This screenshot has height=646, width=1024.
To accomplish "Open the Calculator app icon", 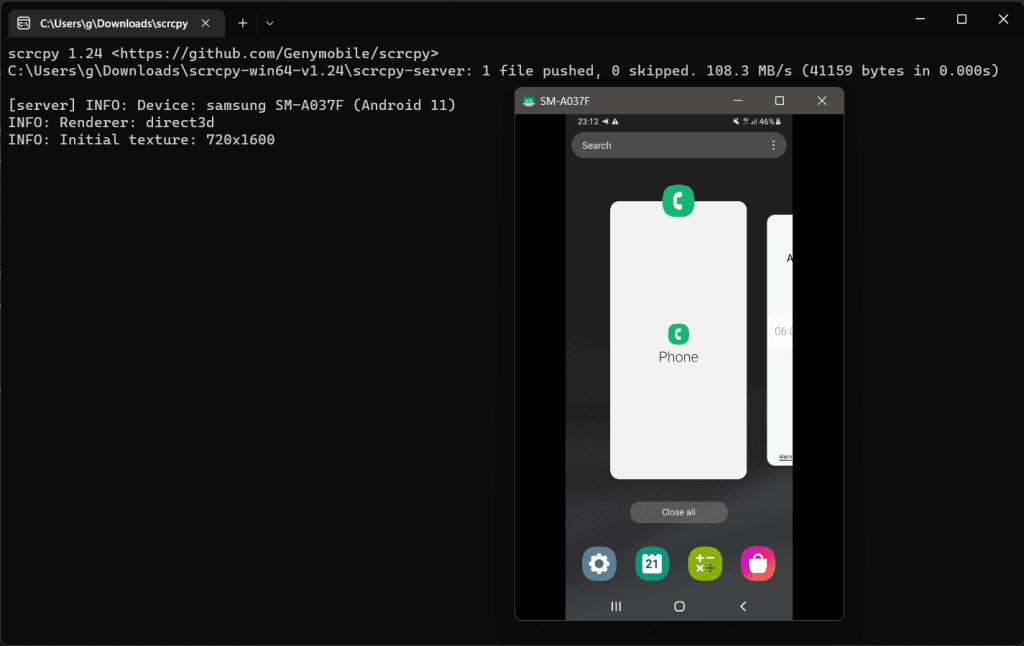I will pos(705,564).
